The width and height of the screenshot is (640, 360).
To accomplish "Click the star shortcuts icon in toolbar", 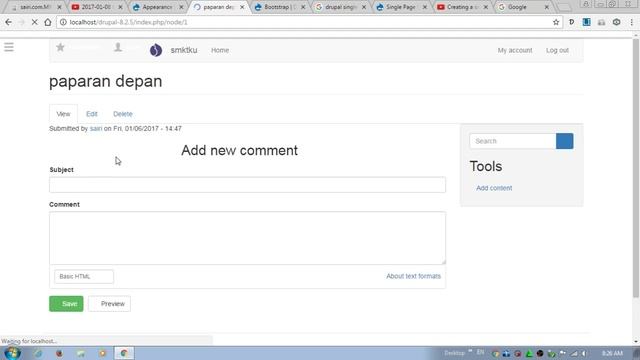I will point(60,47).
